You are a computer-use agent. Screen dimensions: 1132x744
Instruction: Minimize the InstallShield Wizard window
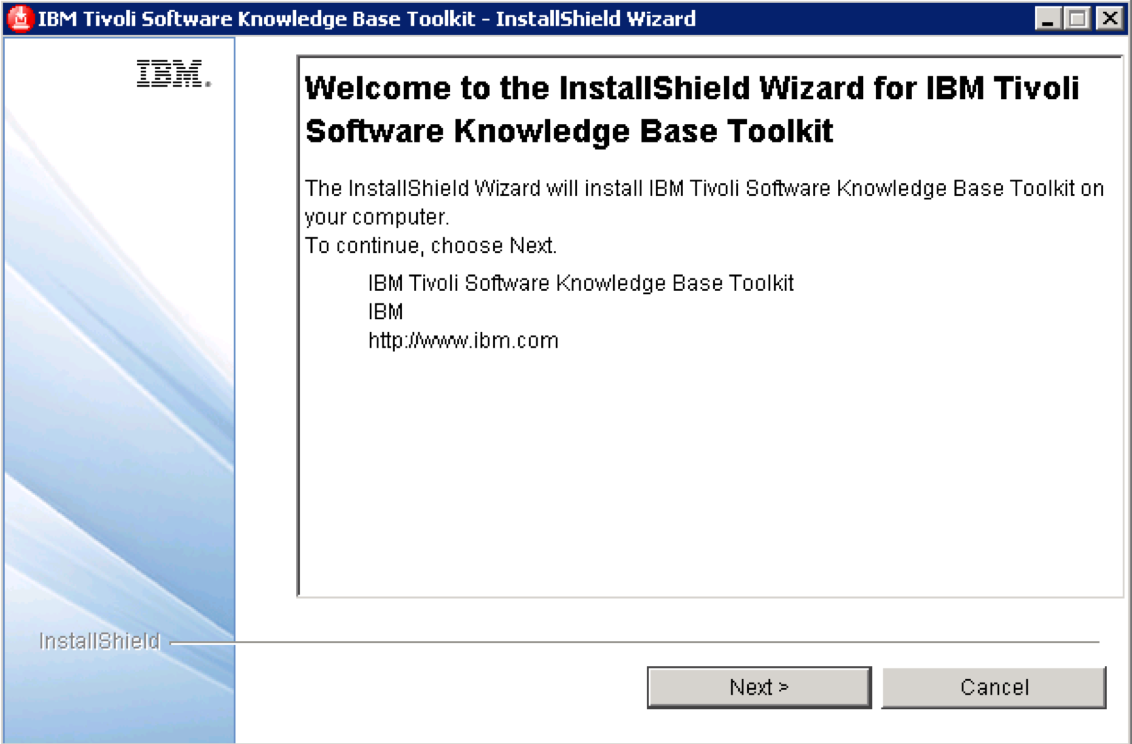(x=1047, y=19)
